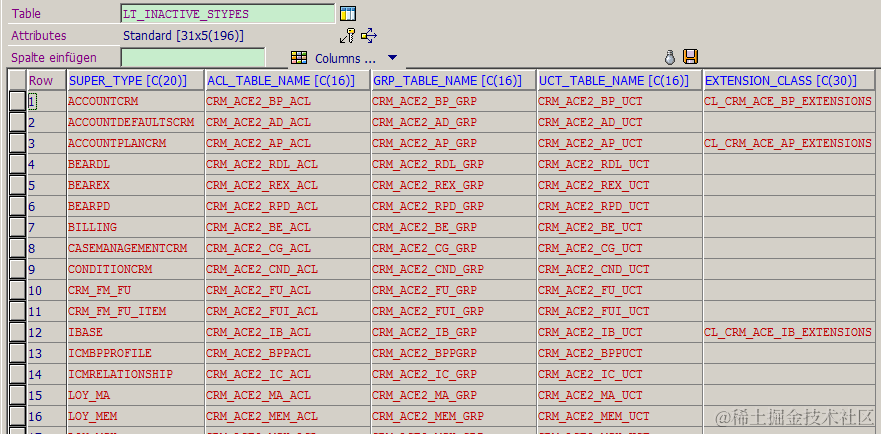Click the ACCOUNTCRM cell

[135, 101]
